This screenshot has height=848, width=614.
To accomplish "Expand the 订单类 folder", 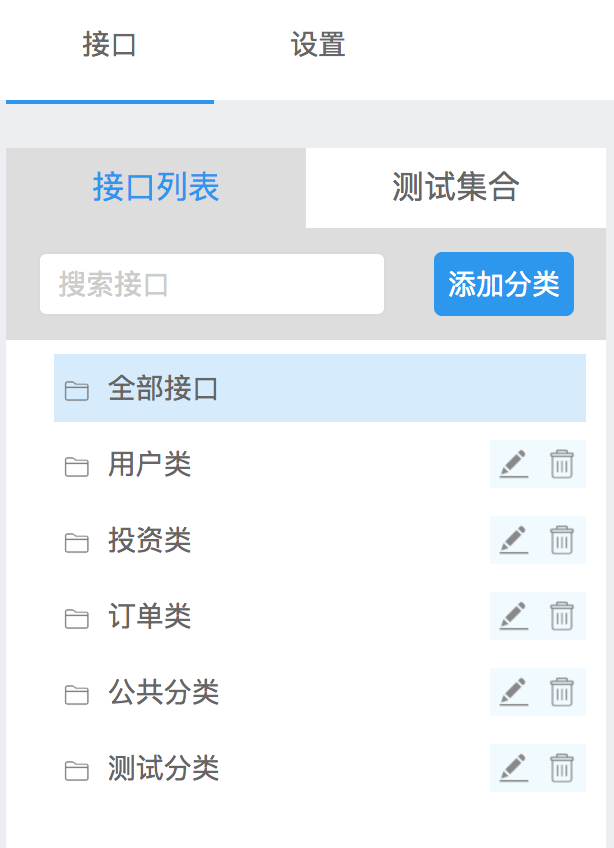I will coord(78,616).
